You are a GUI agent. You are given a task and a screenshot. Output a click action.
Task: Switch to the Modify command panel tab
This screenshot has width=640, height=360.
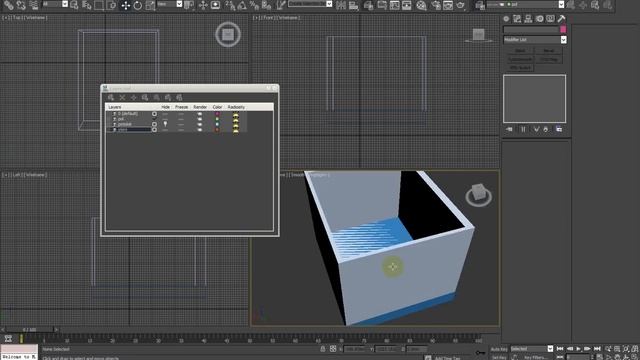point(517,19)
